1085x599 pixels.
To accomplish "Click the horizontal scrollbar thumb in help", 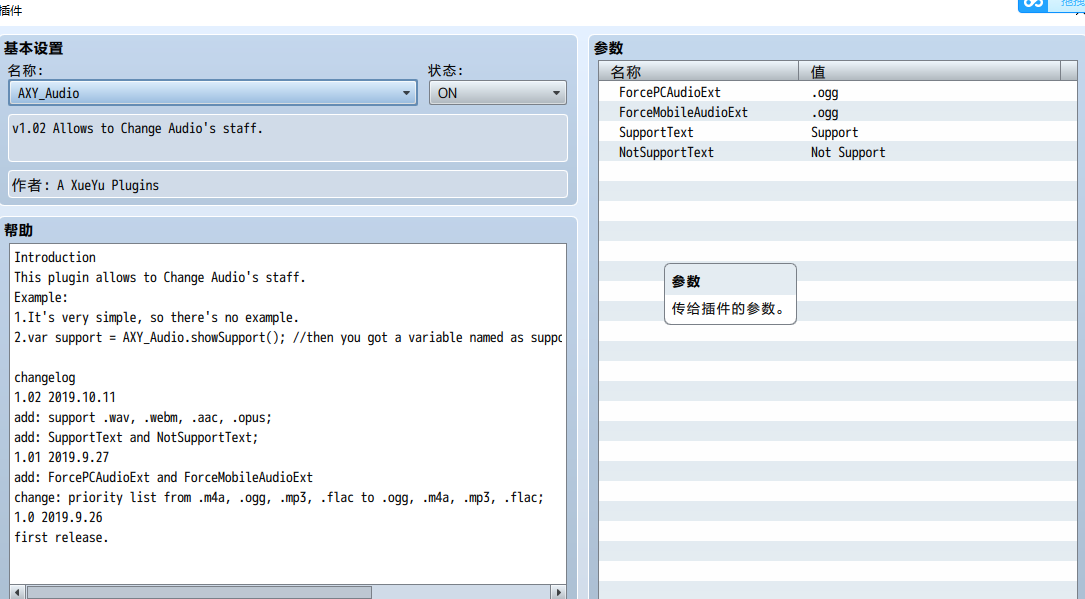I will tap(199, 592).
